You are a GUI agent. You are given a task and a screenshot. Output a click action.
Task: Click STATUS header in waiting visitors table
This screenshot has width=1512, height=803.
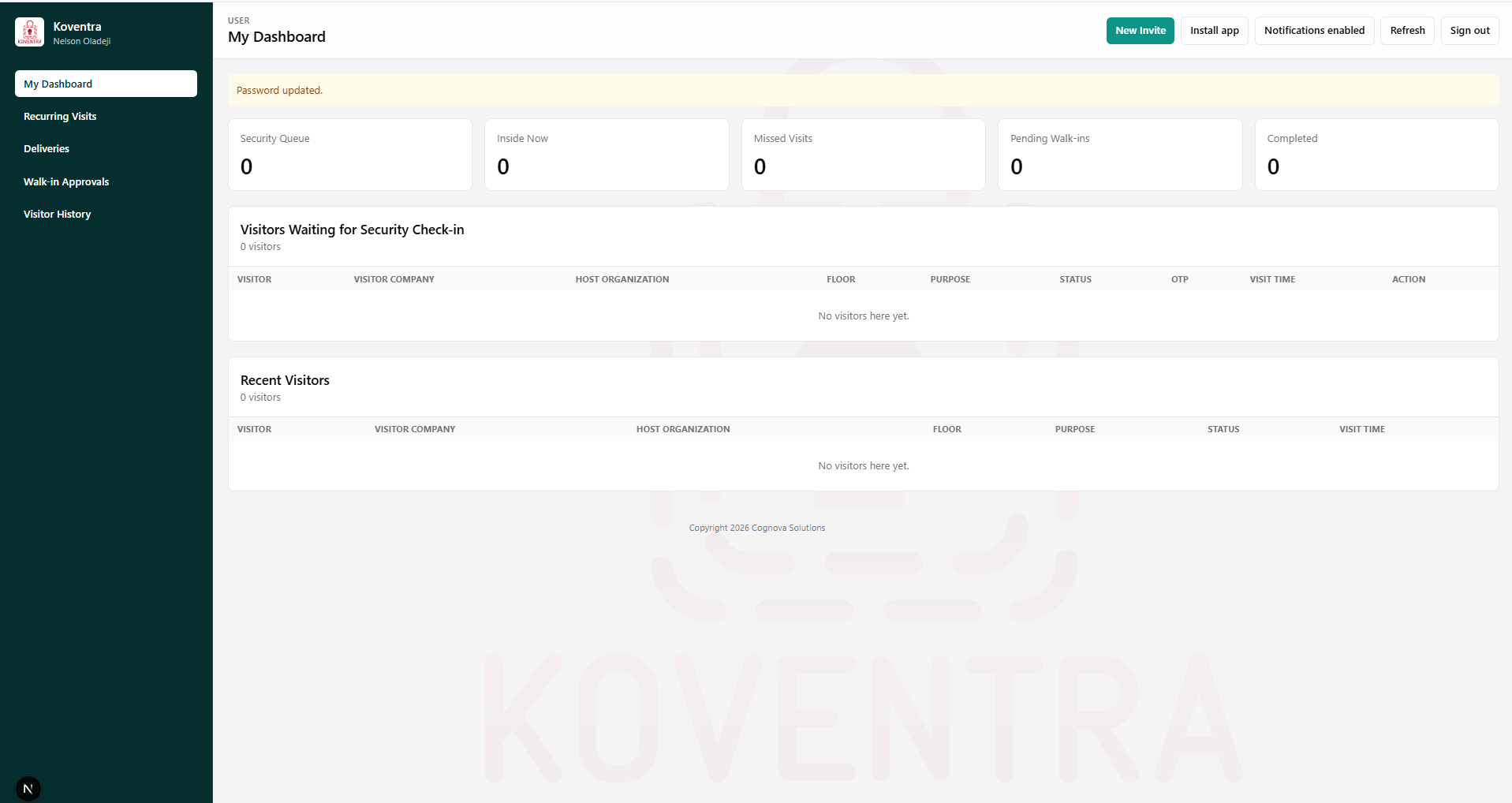point(1075,279)
